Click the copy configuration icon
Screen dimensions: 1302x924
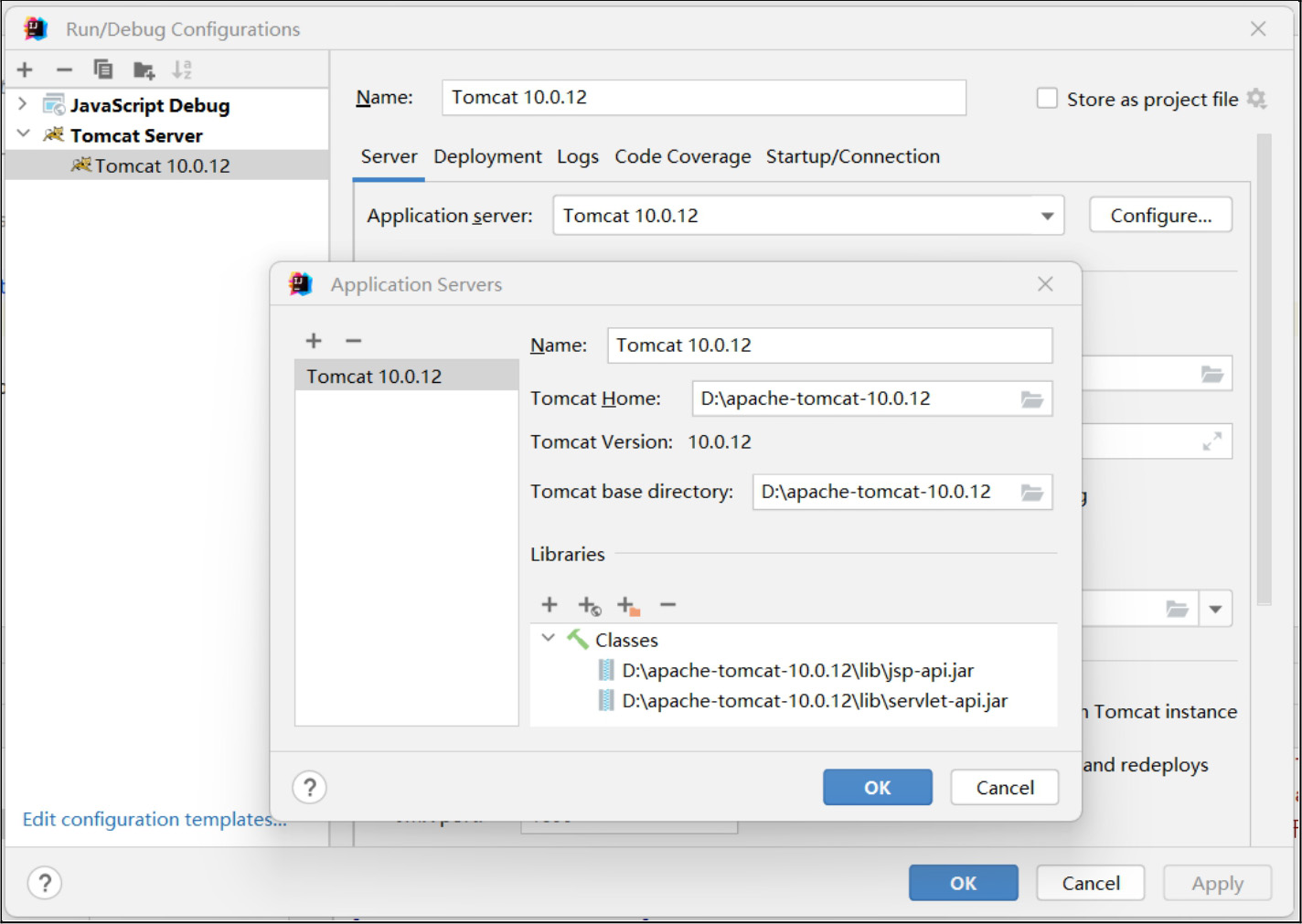click(x=103, y=69)
